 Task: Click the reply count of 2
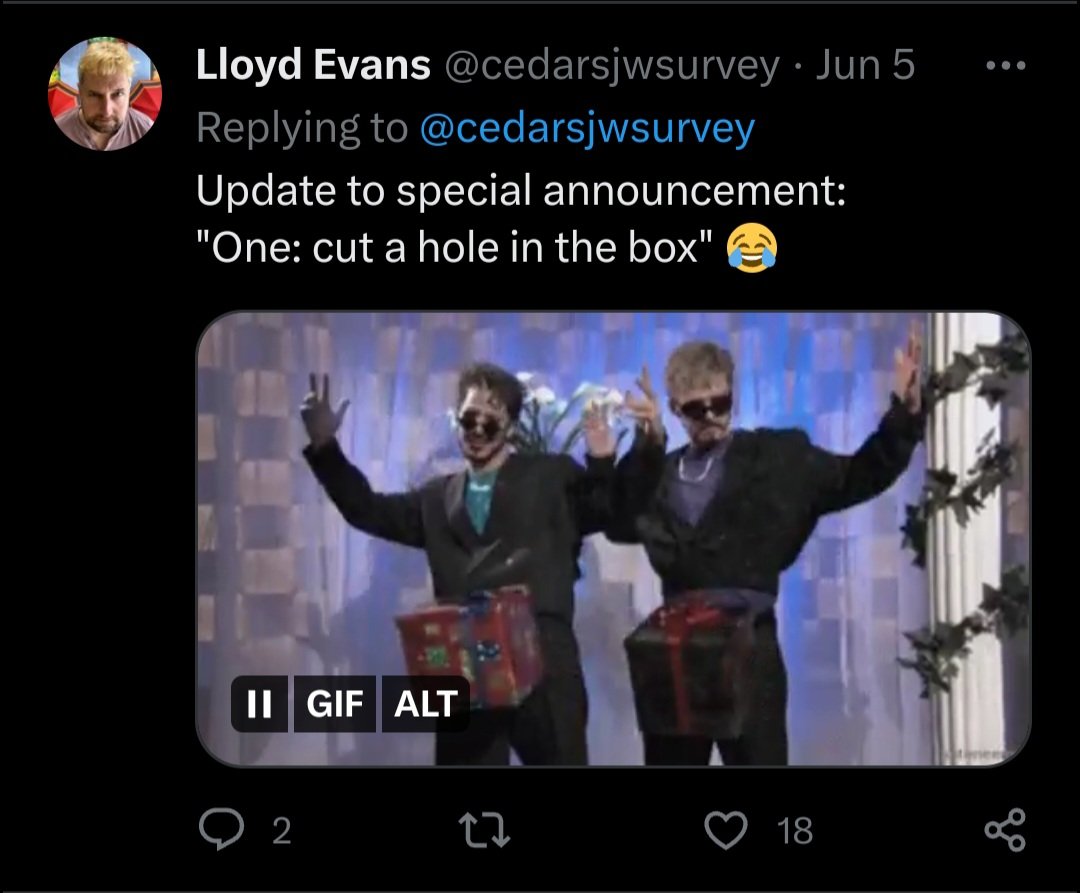282,831
